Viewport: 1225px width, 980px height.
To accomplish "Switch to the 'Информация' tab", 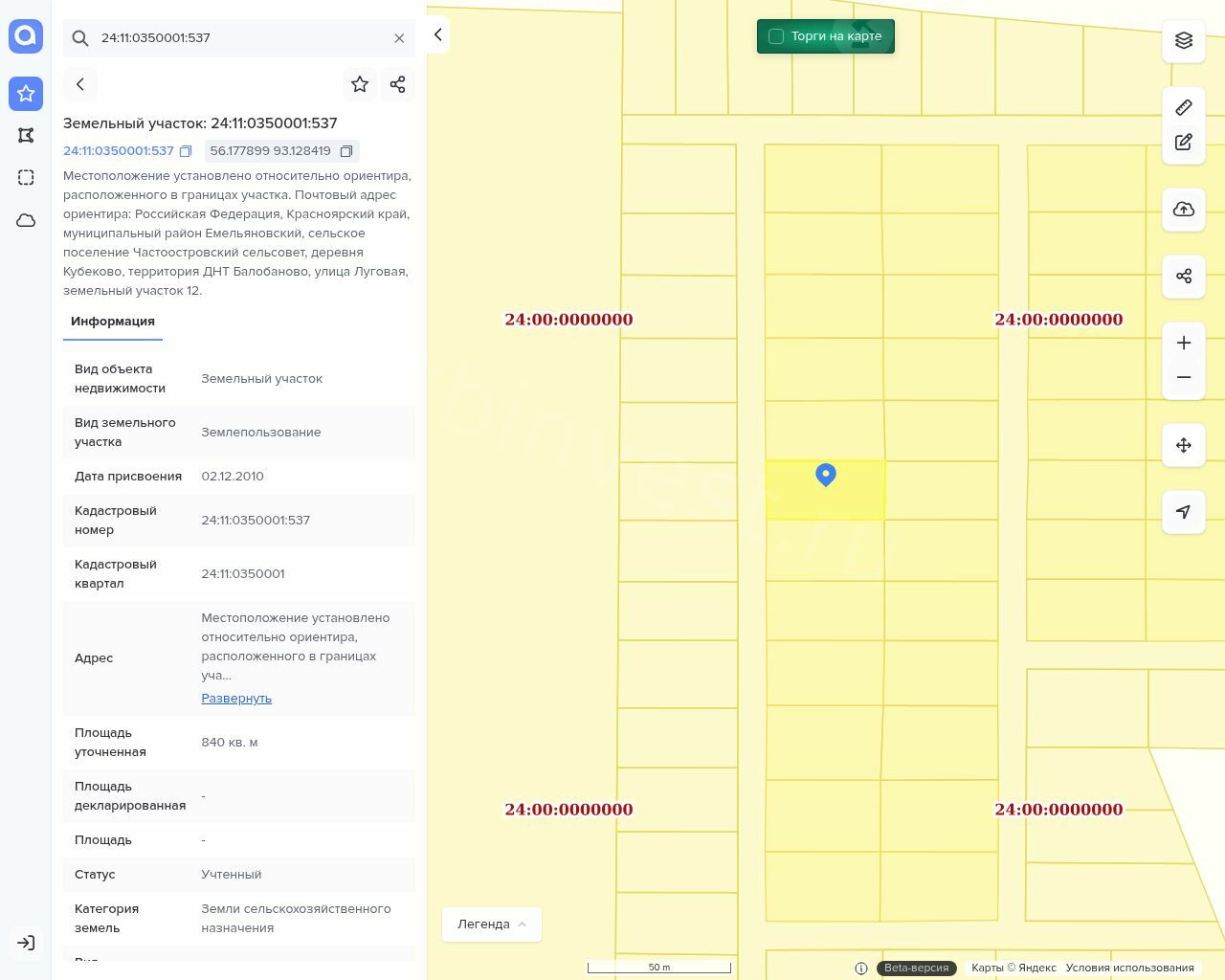I will (x=113, y=322).
